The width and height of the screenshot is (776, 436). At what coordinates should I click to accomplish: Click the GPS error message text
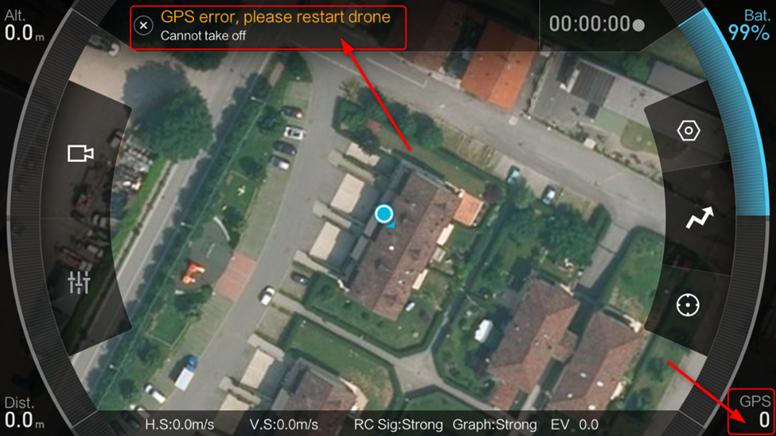[275, 17]
